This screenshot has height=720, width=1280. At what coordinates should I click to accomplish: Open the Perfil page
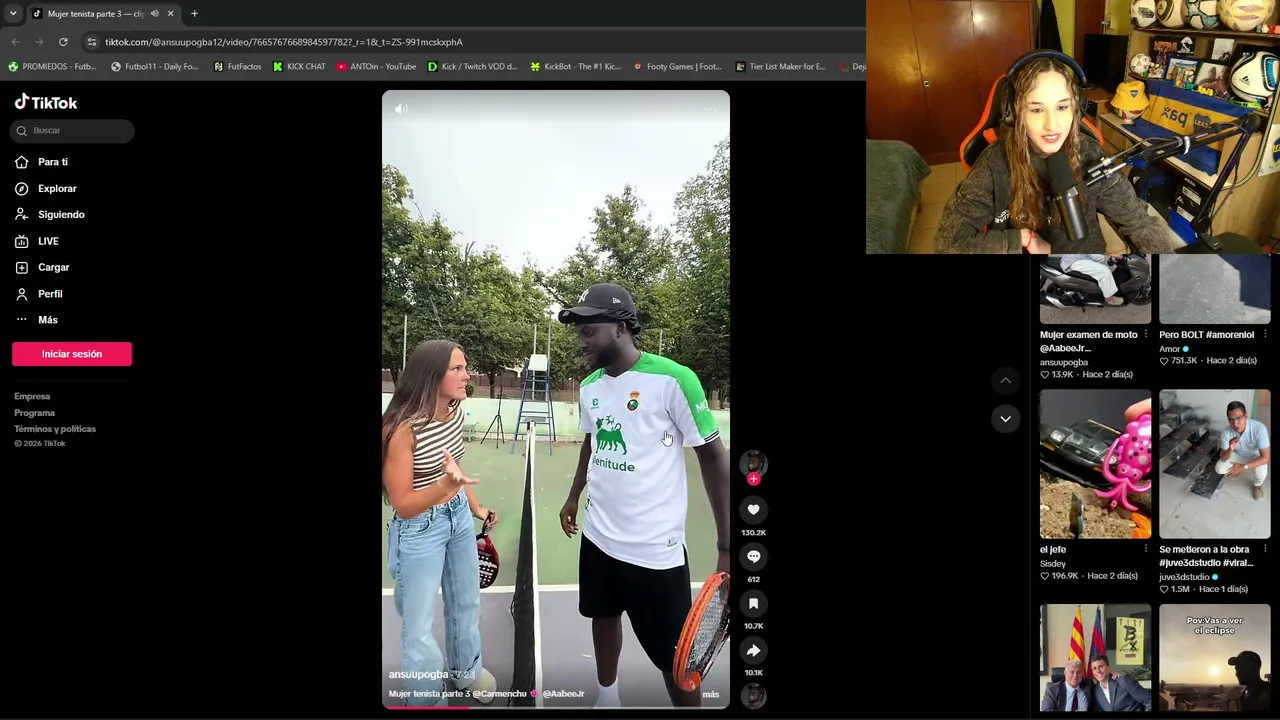39,294
